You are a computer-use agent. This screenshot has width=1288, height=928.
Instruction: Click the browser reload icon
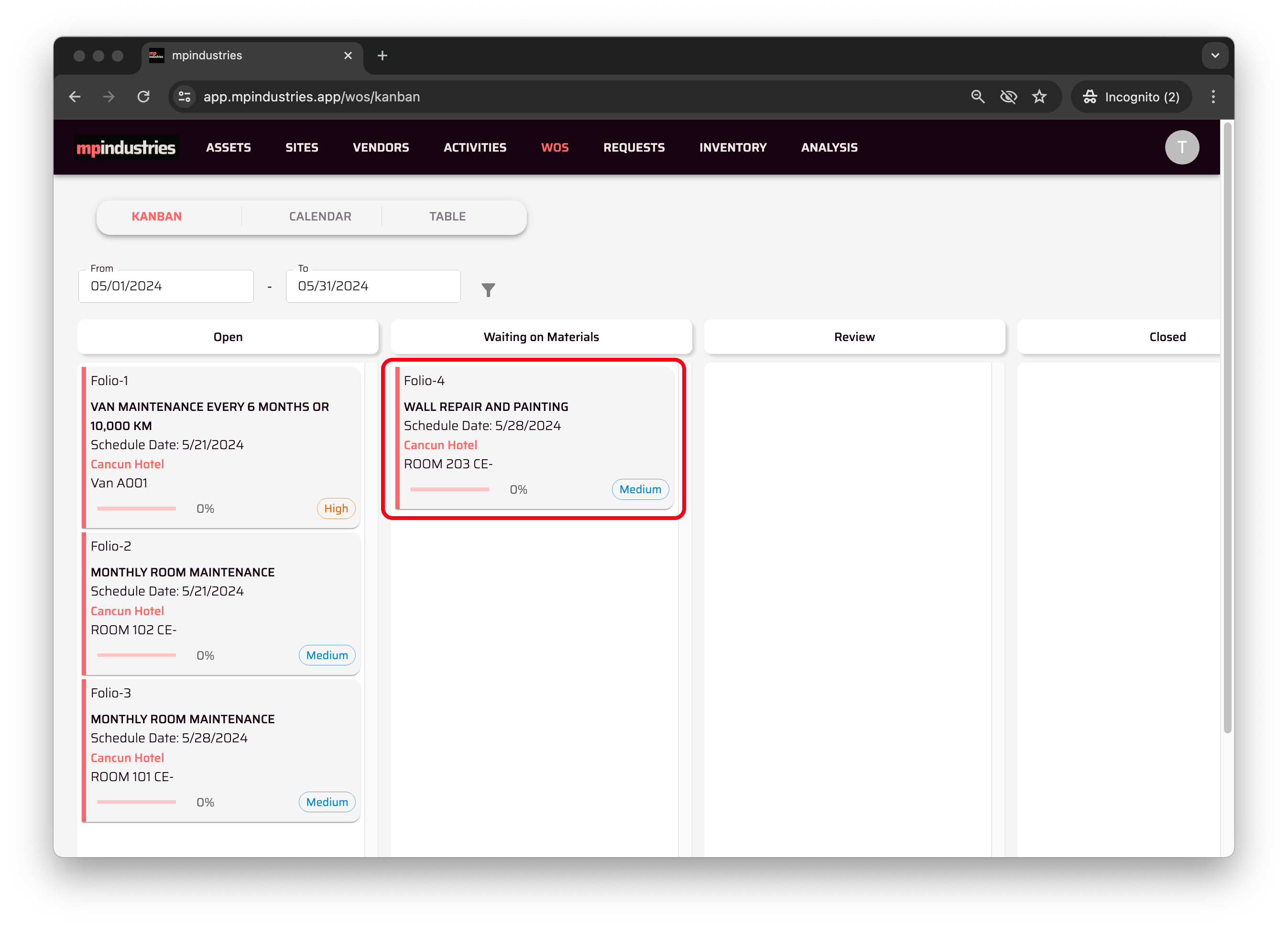point(144,97)
